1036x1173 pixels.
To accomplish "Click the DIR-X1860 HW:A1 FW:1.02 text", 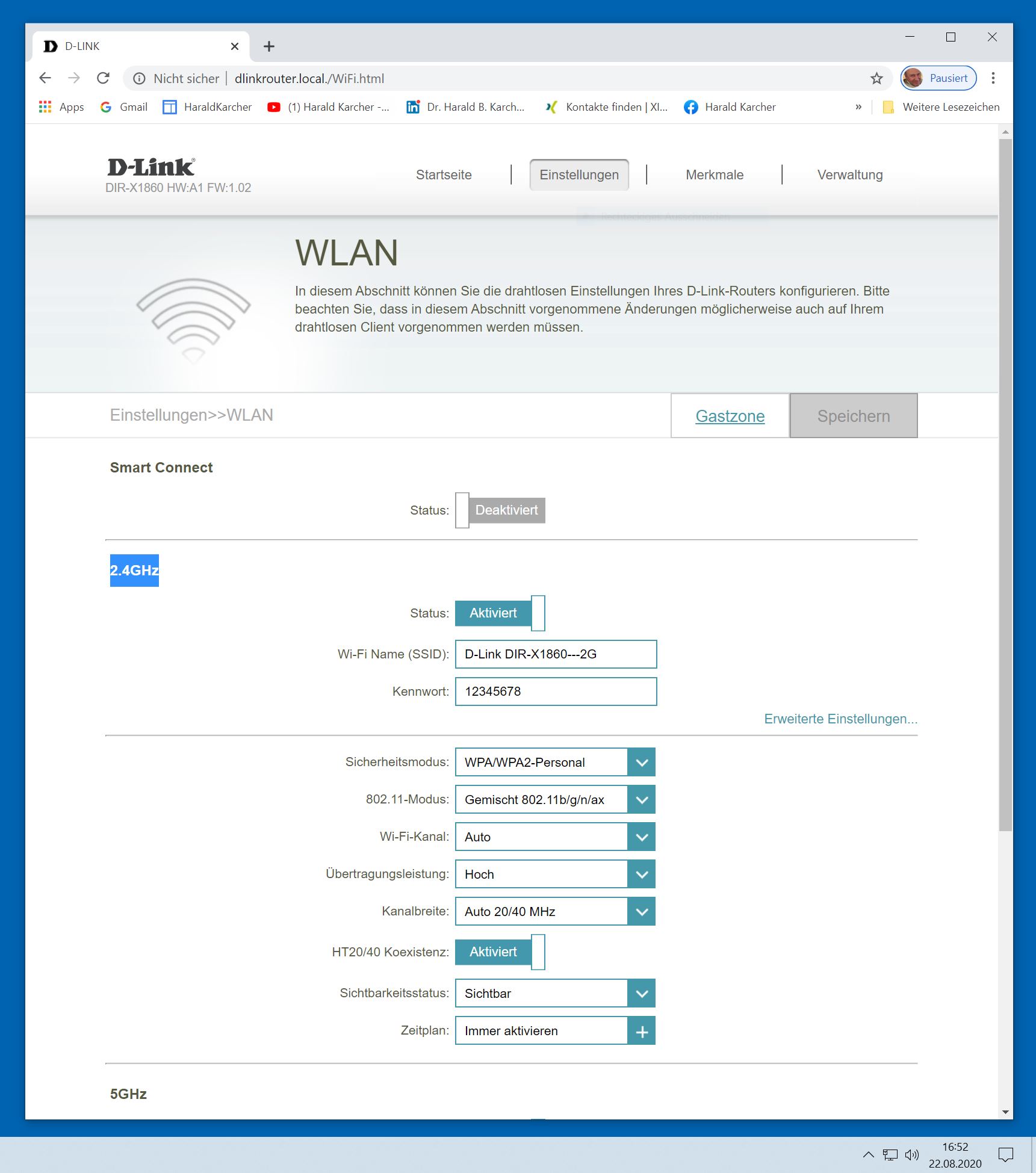I will pyautogui.click(x=178, y=188).
